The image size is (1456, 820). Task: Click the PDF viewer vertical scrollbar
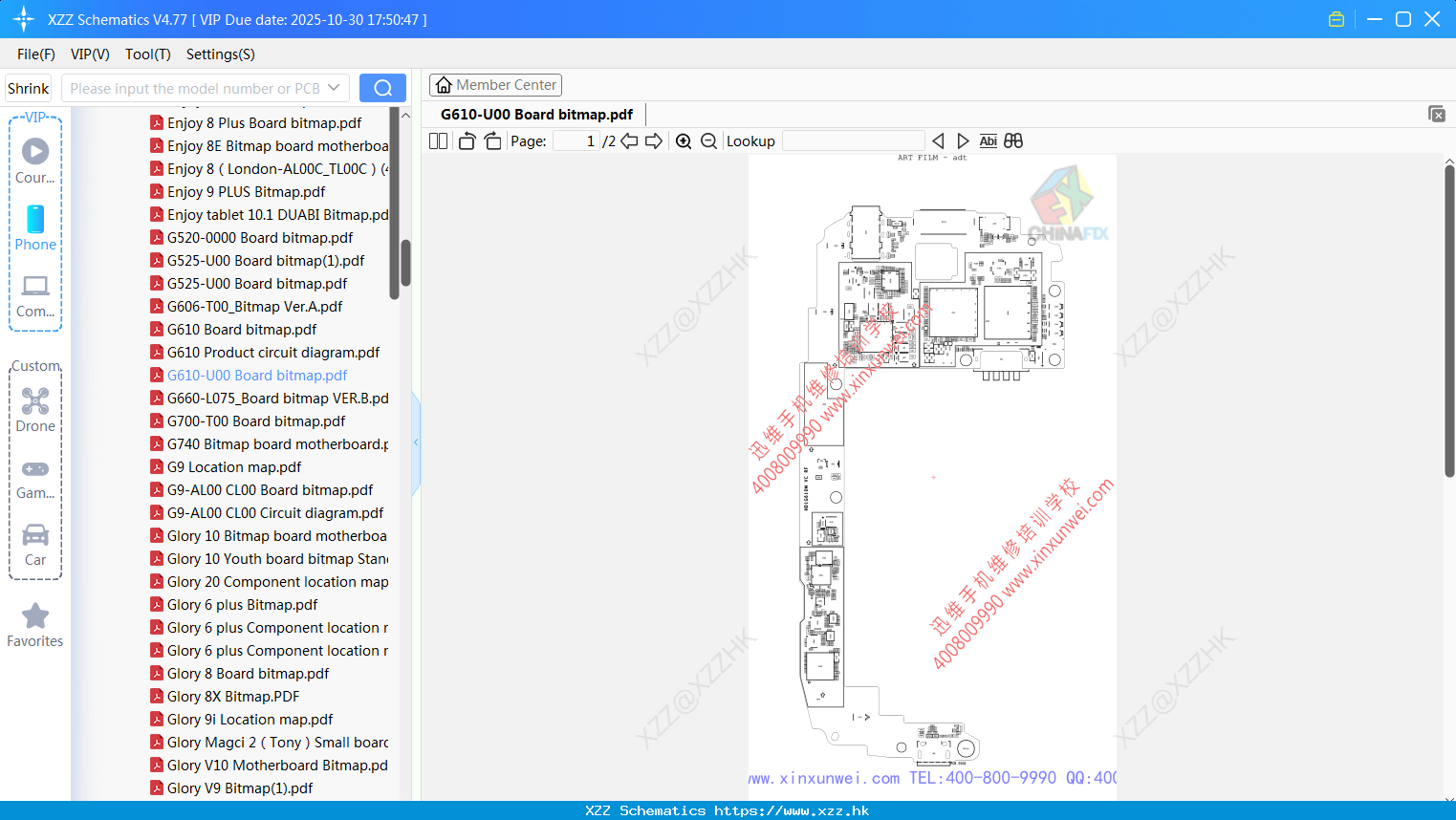tap(1449, 320)
